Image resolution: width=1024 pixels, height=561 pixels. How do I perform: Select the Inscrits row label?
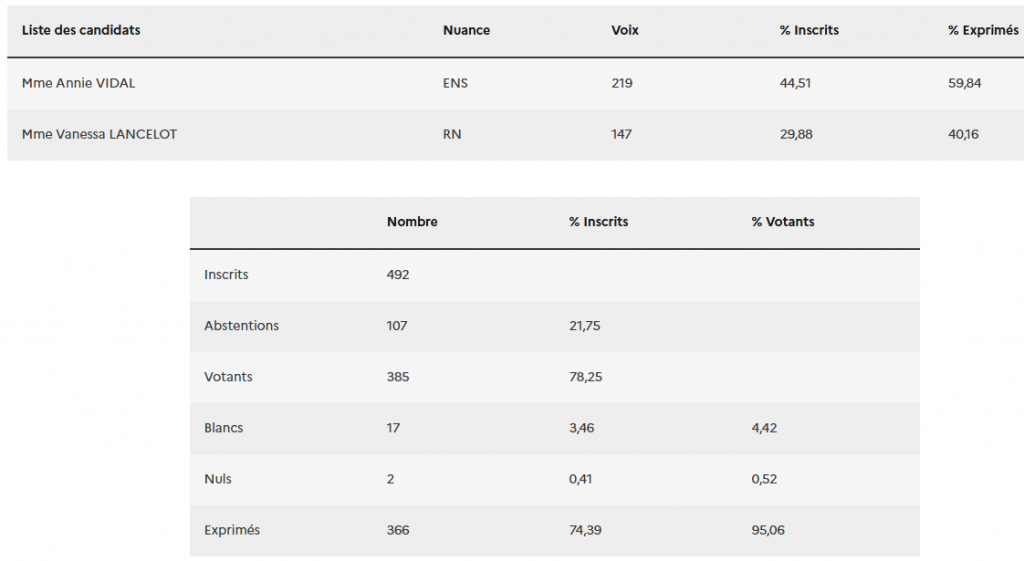[x=226, y=274]
